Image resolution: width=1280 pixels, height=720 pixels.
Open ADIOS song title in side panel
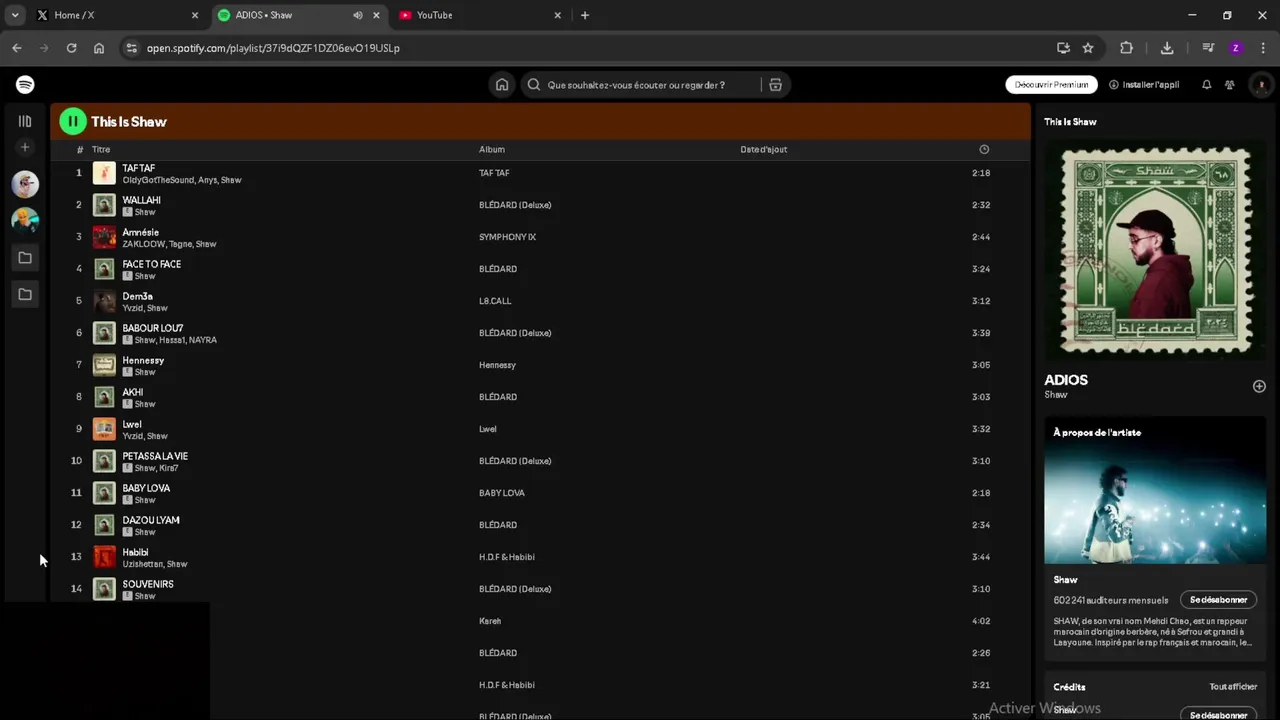1066,380
